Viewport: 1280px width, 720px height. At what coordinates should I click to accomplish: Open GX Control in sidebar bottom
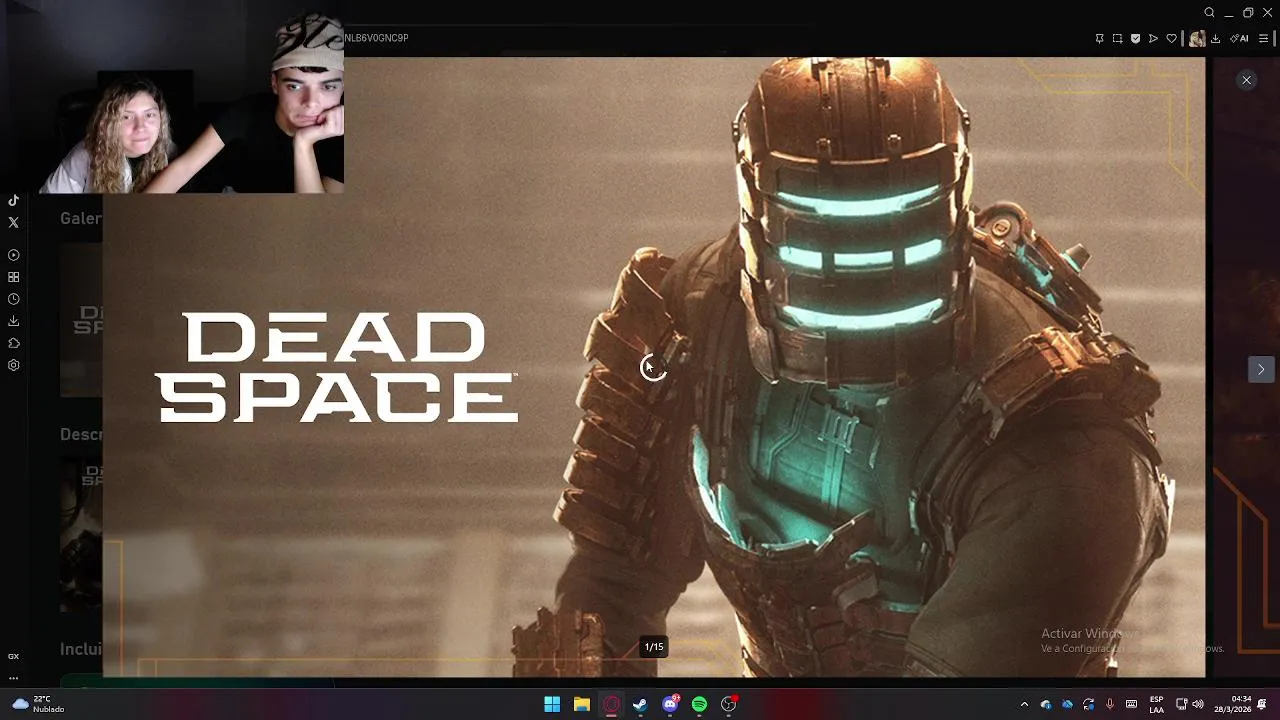[x=14, y=656]
